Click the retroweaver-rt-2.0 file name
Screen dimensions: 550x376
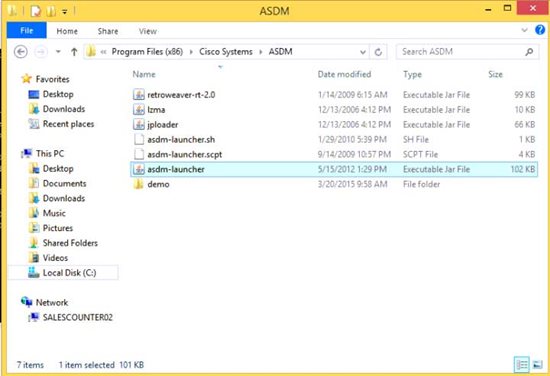click(x=181, y=95)
